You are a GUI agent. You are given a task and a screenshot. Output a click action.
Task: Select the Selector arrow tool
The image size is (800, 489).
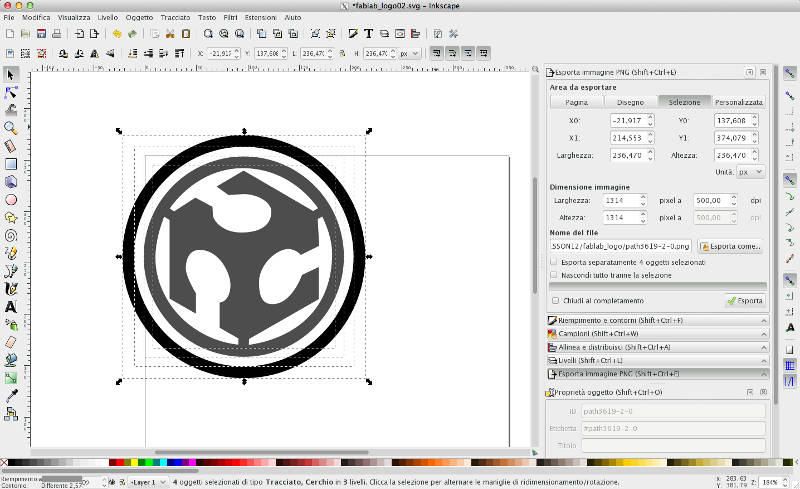[x=10, y=75]
